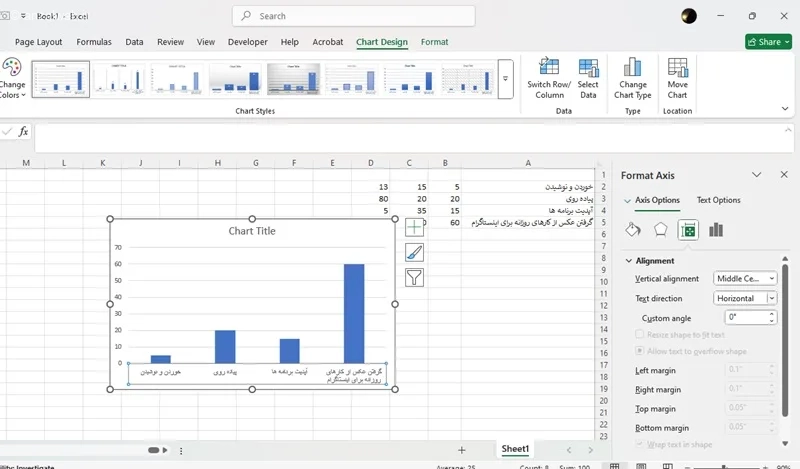
Task: Select Fill & Line paint bucket icon
Action: (632, 230)
